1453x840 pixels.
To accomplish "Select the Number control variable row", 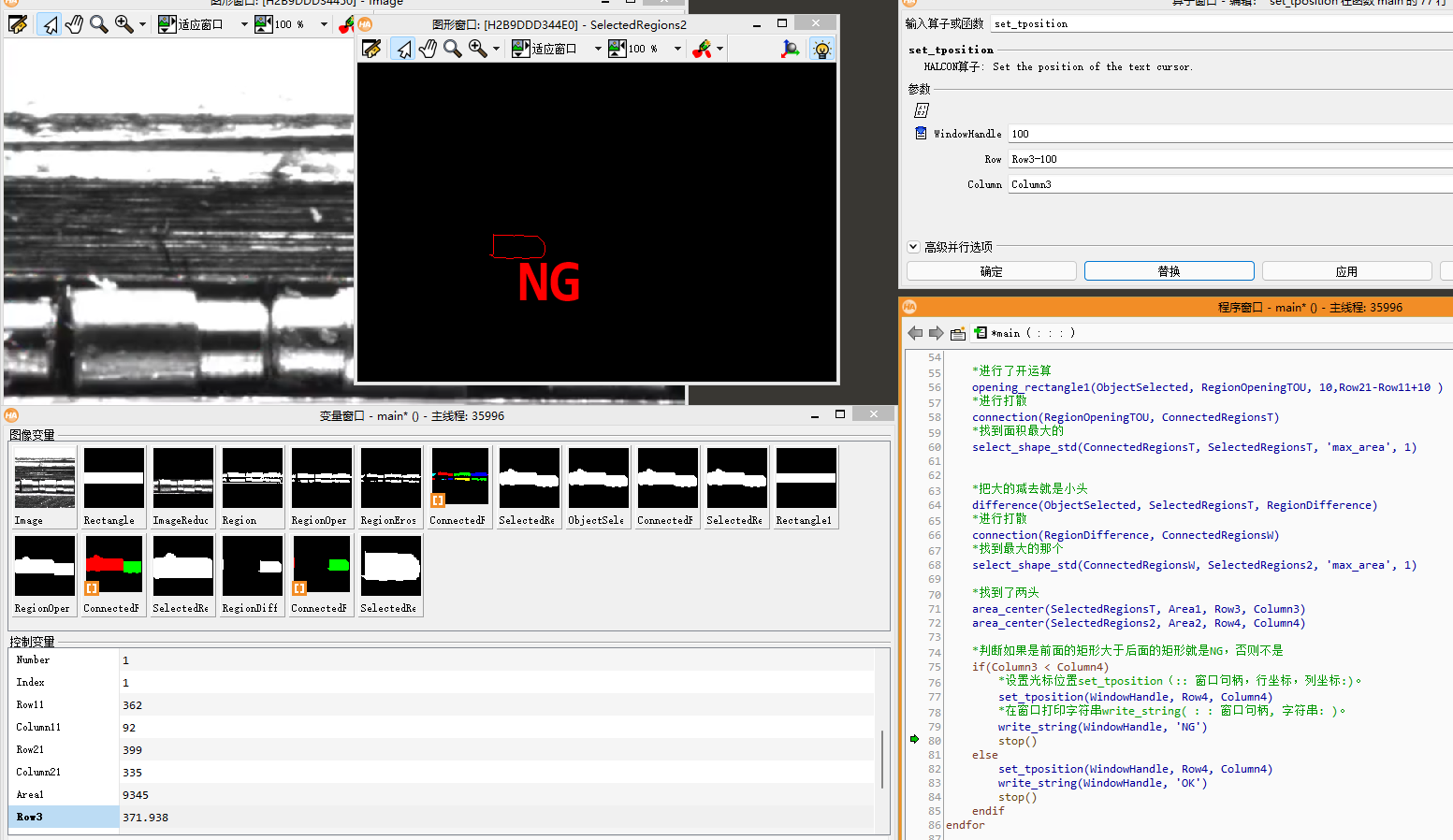I will tap(442, 659).
